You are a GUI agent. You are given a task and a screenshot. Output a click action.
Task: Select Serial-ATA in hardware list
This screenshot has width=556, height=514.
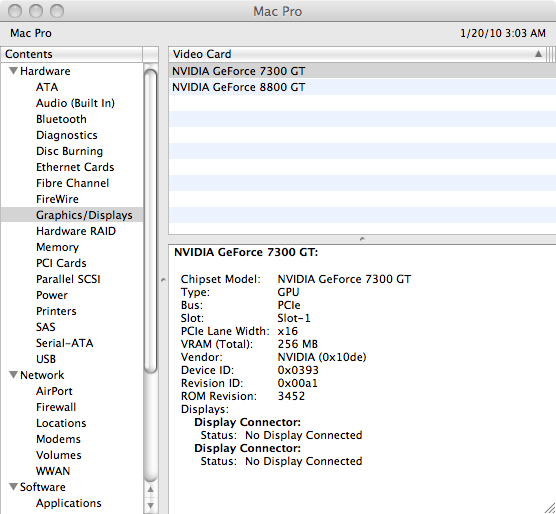[65, 343]
